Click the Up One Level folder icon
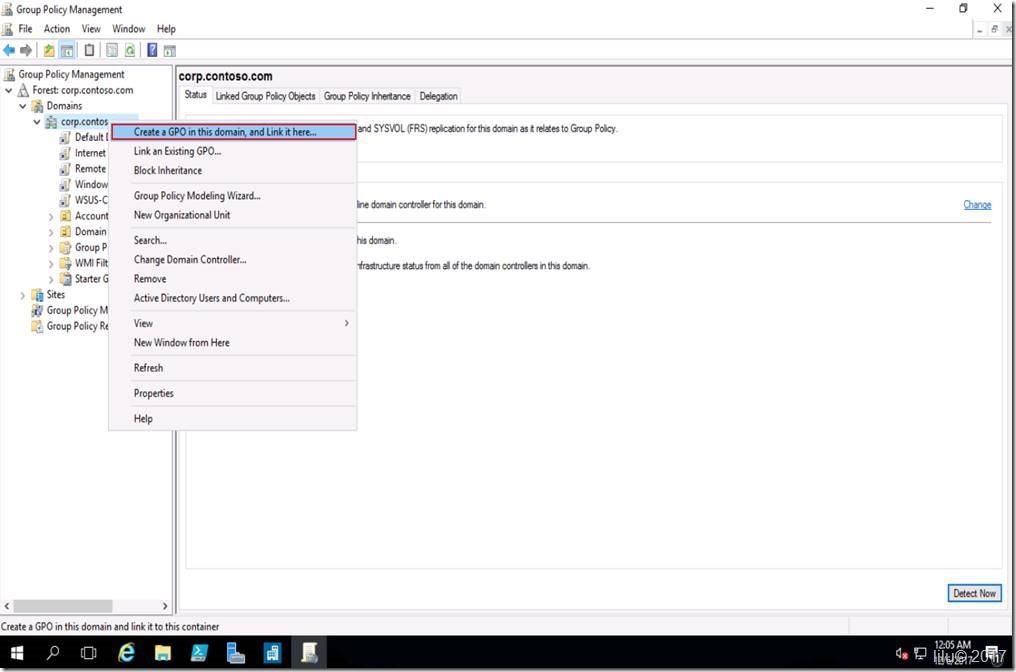This screenshot has height=672, width=1016. click(x=49, y=51)
